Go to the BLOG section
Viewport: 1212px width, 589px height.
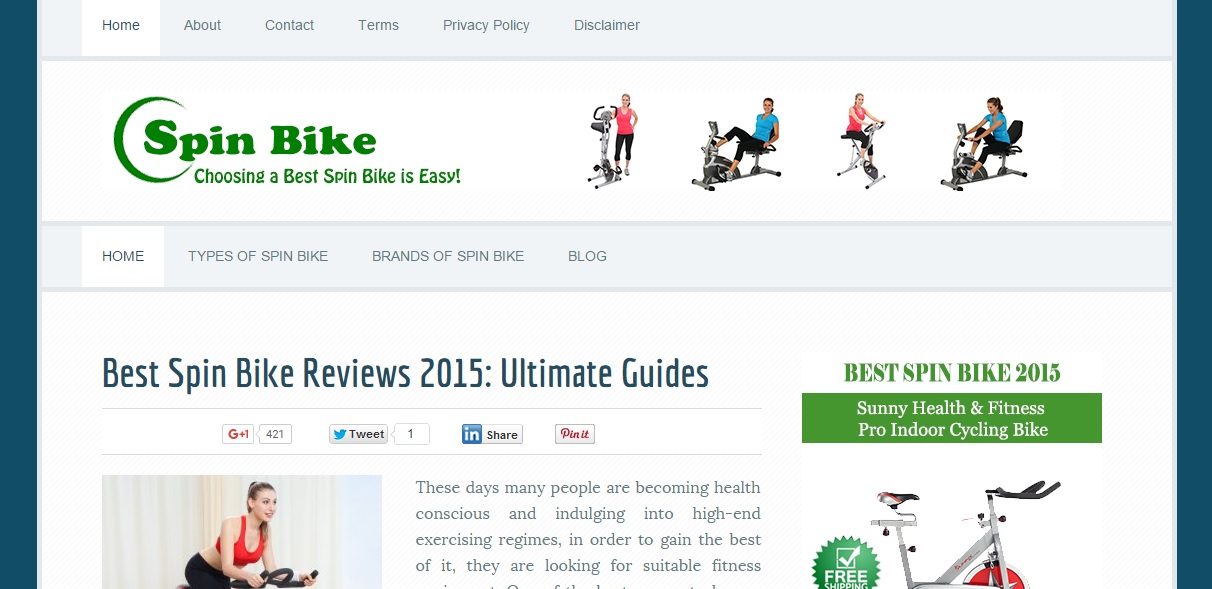coord(587,256)
